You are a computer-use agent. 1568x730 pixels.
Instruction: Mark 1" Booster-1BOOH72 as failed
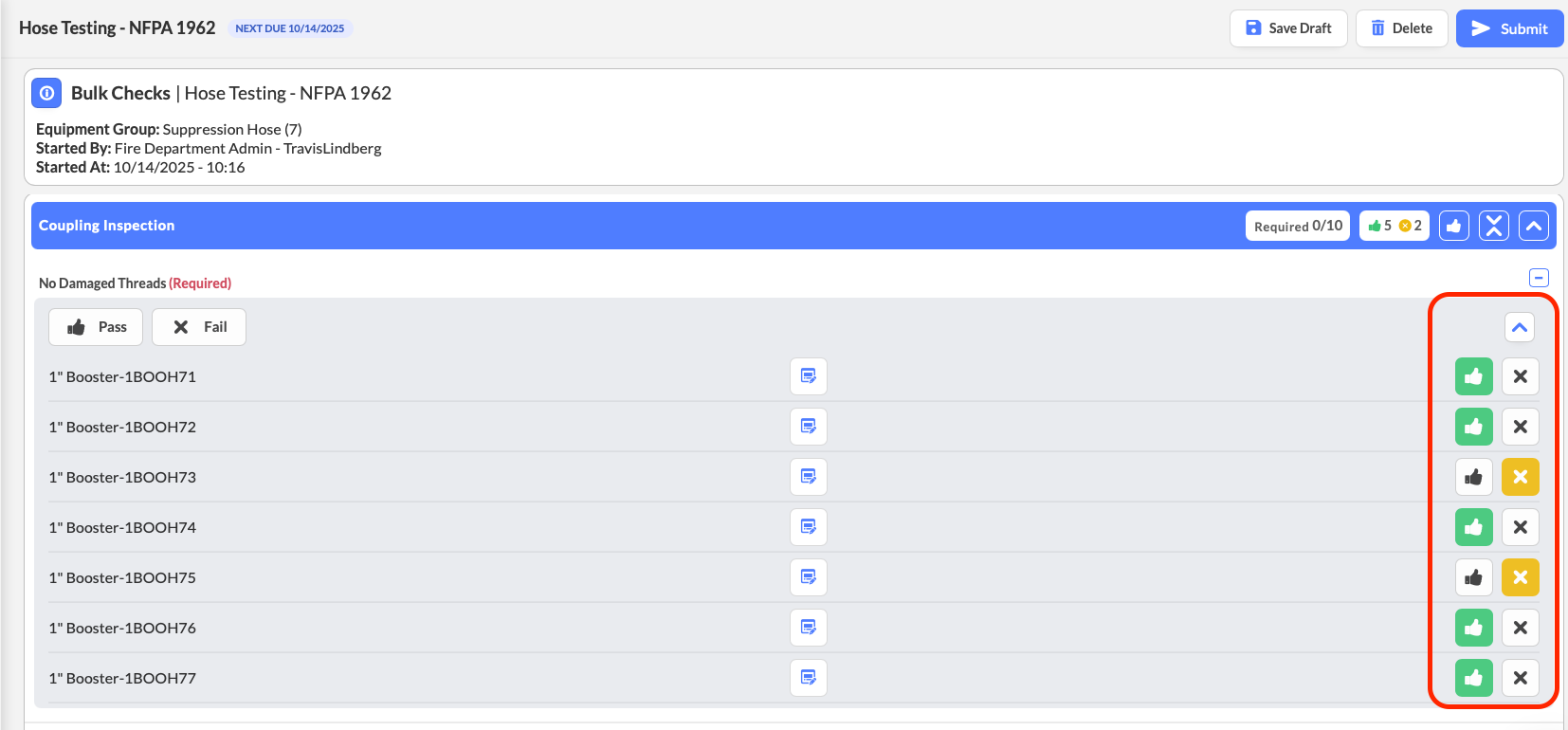tap(1520, 427)
